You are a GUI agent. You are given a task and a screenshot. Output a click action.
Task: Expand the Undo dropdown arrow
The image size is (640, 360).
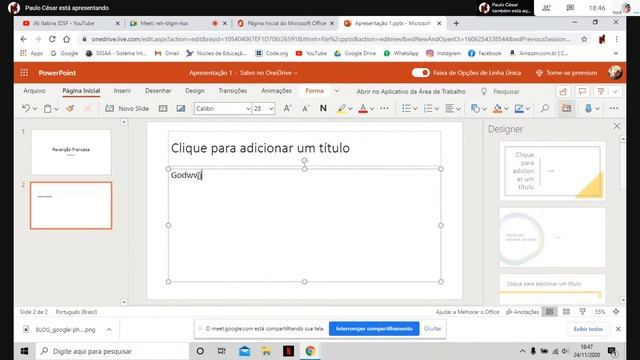pos(35,109)
